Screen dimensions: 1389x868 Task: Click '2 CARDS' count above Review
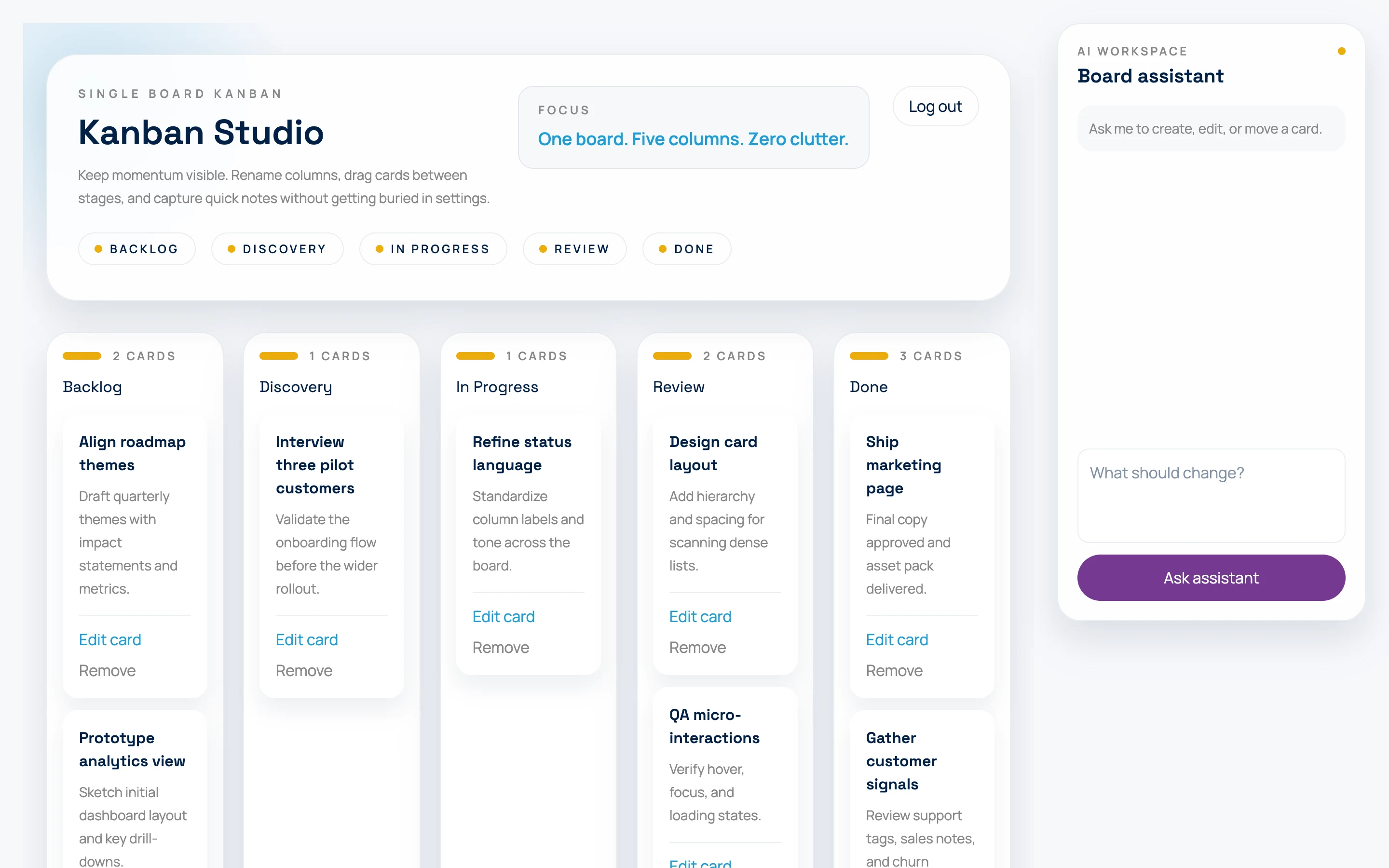pos(735,356)
